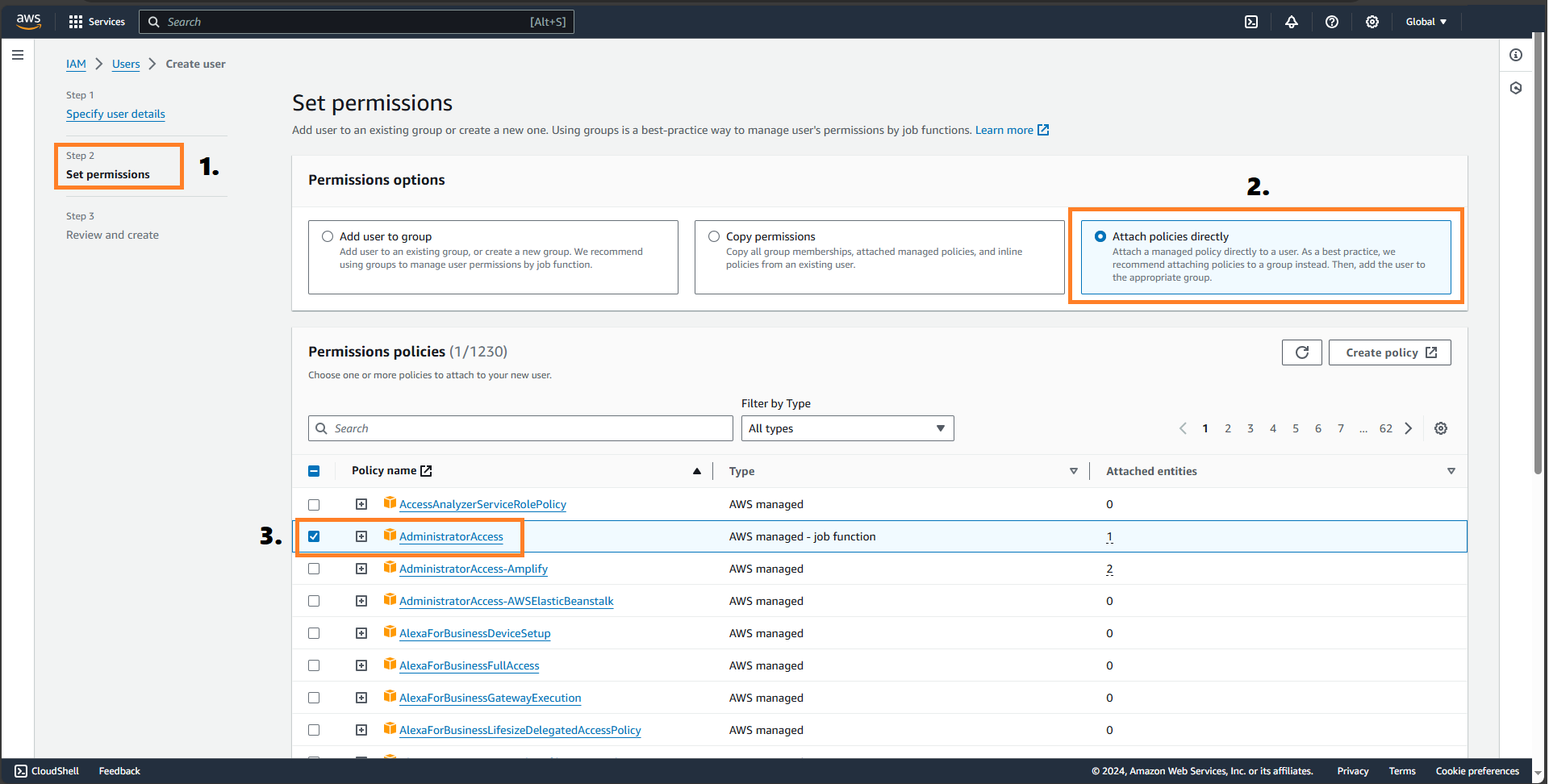This screenshot has height=784, width=1549.
Task: Open Users breadcrumb link
Action: click(x=126, y=64)
